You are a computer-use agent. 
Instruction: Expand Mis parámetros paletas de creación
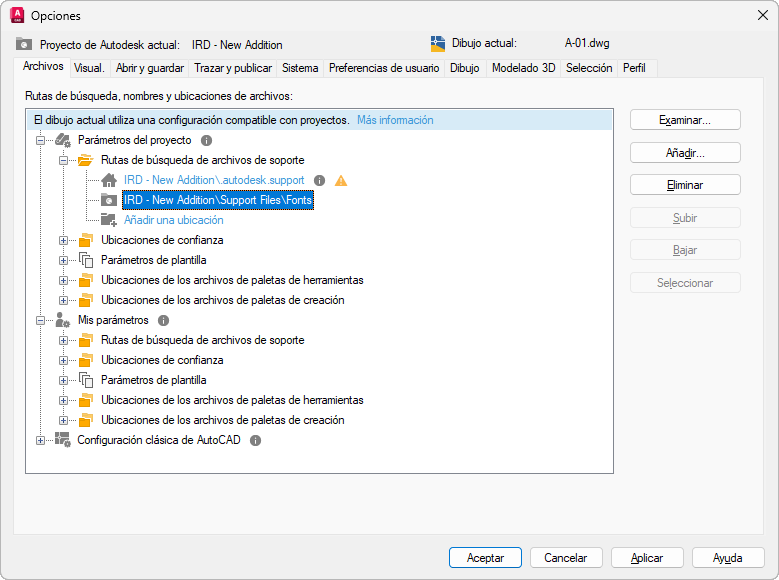click(x=63, y=420)
